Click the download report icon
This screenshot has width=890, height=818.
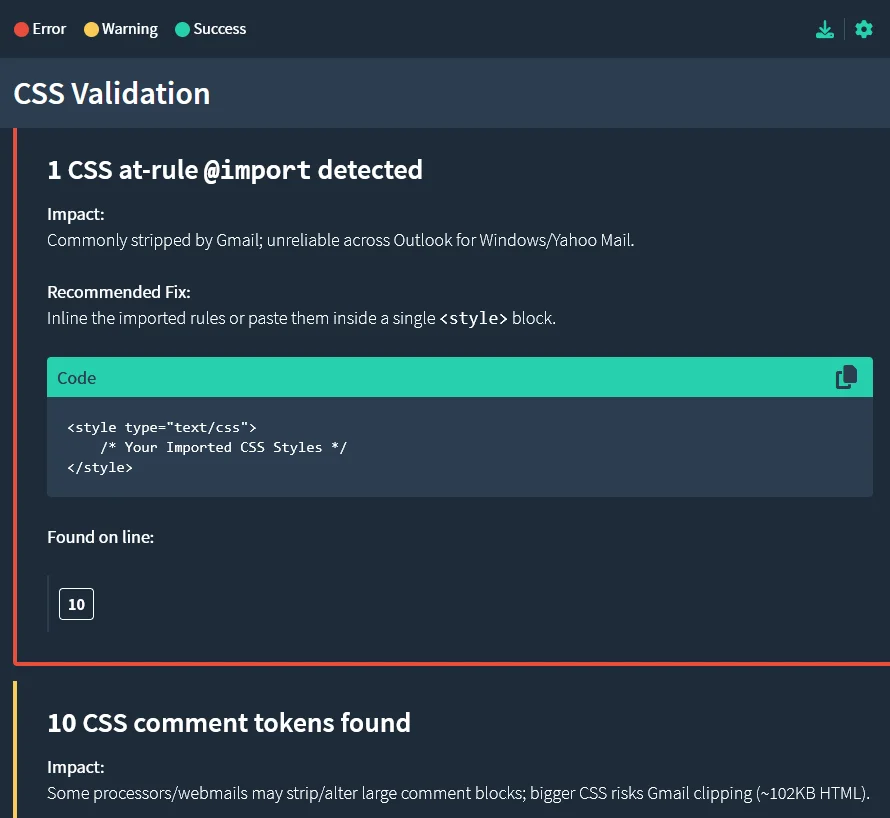[x=825, y=29]
